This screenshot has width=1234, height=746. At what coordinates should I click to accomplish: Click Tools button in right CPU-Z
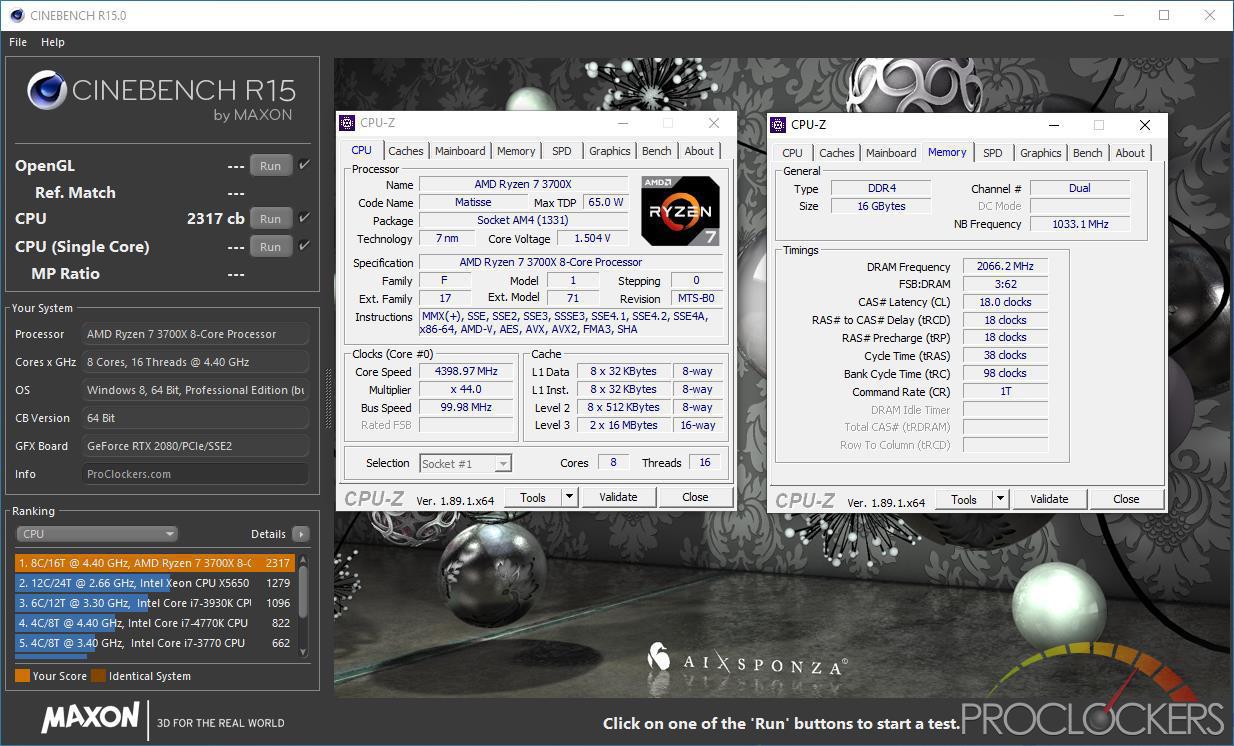[x=964, y=499]
